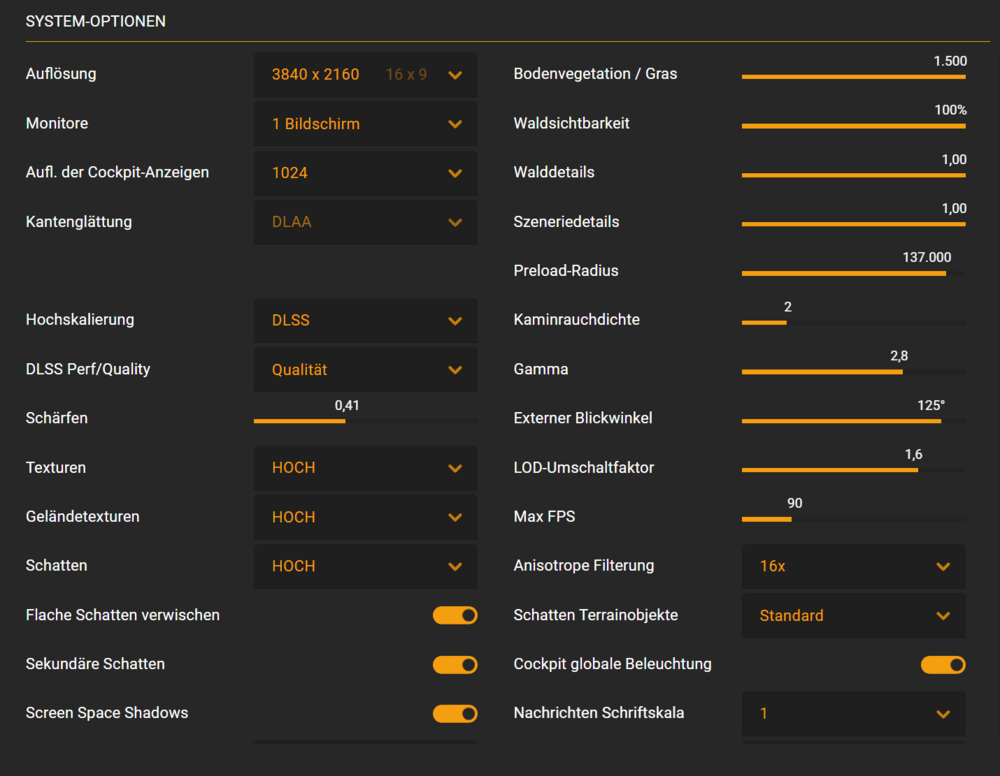Open the Texturen dropdown chevron
The image size is (1000, 776).
(x=455, y=468)
